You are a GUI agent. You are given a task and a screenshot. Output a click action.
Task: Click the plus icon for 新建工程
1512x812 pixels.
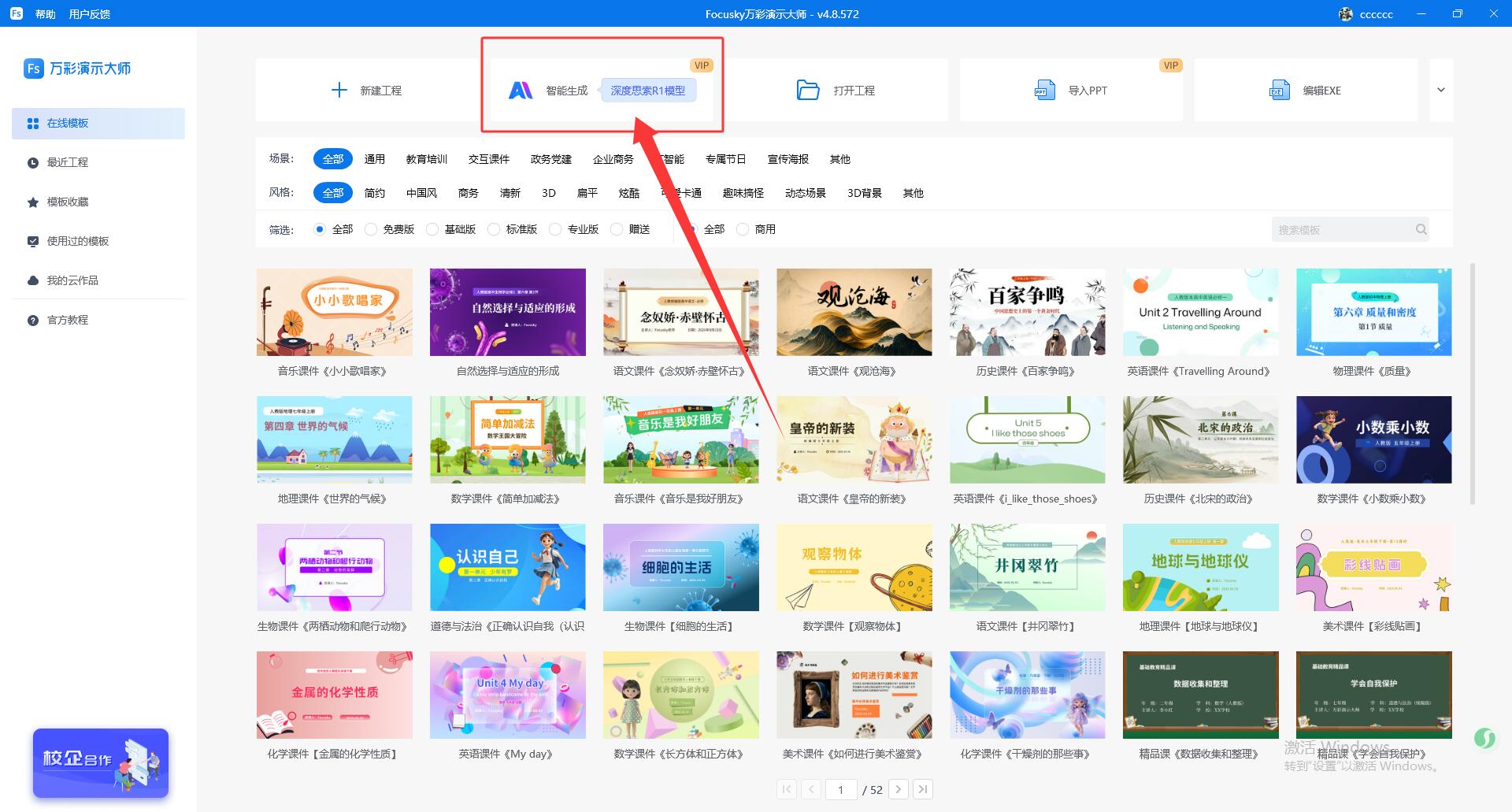[x=339, y=91]
